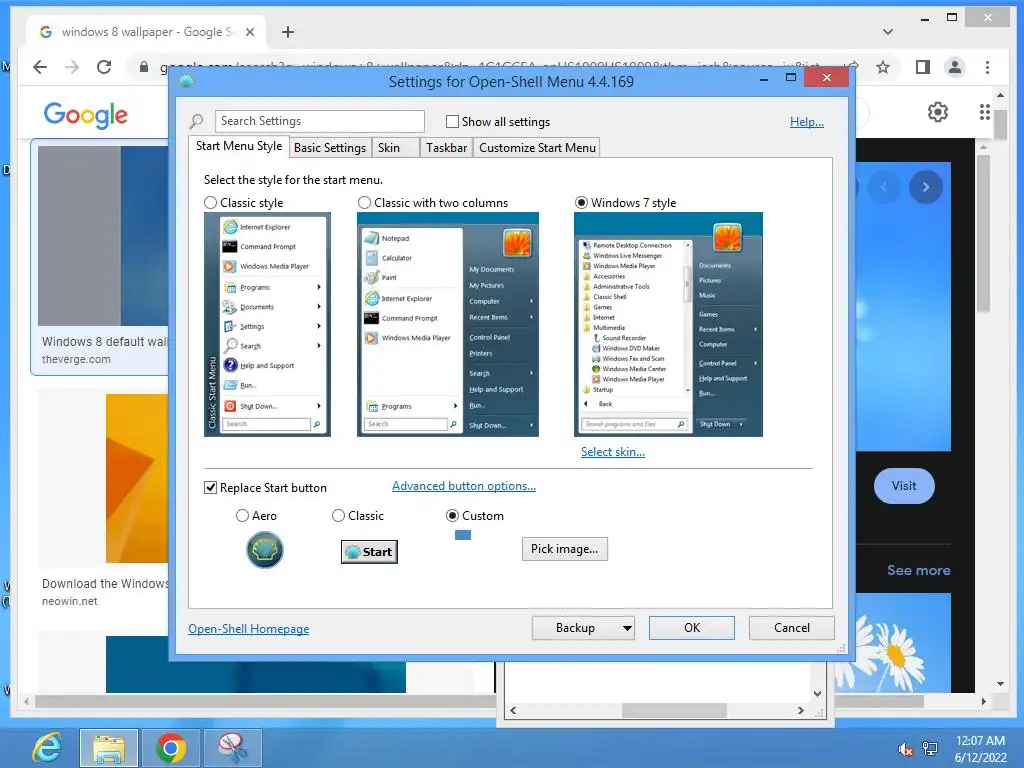Open the Chrome profile avatar

tap(955, 67)
